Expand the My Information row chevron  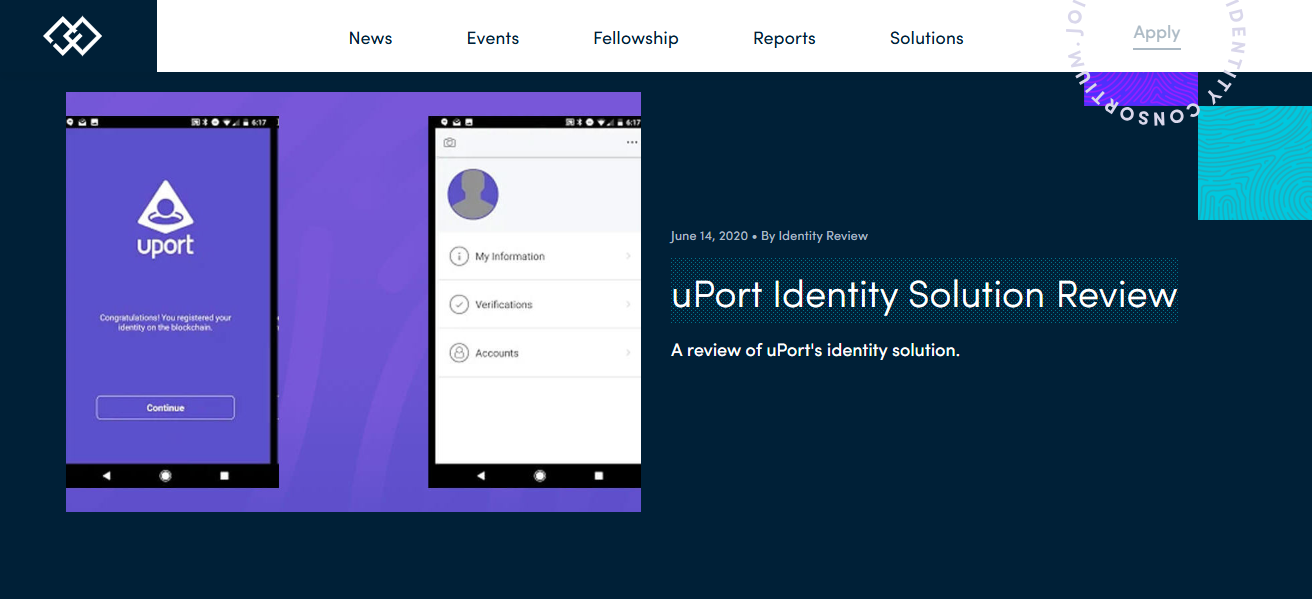point(629,256)
